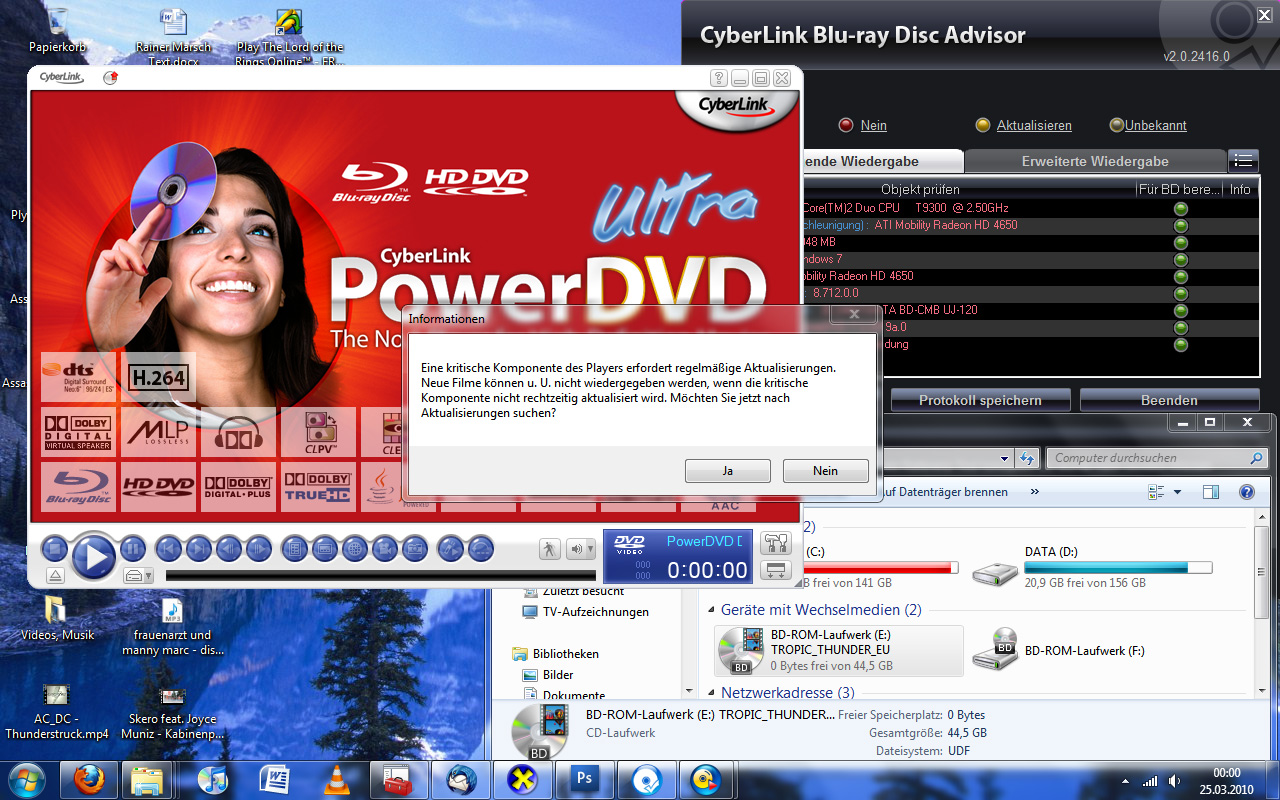
Task: Open the Windows Start menu
Action: coord(27,779)
